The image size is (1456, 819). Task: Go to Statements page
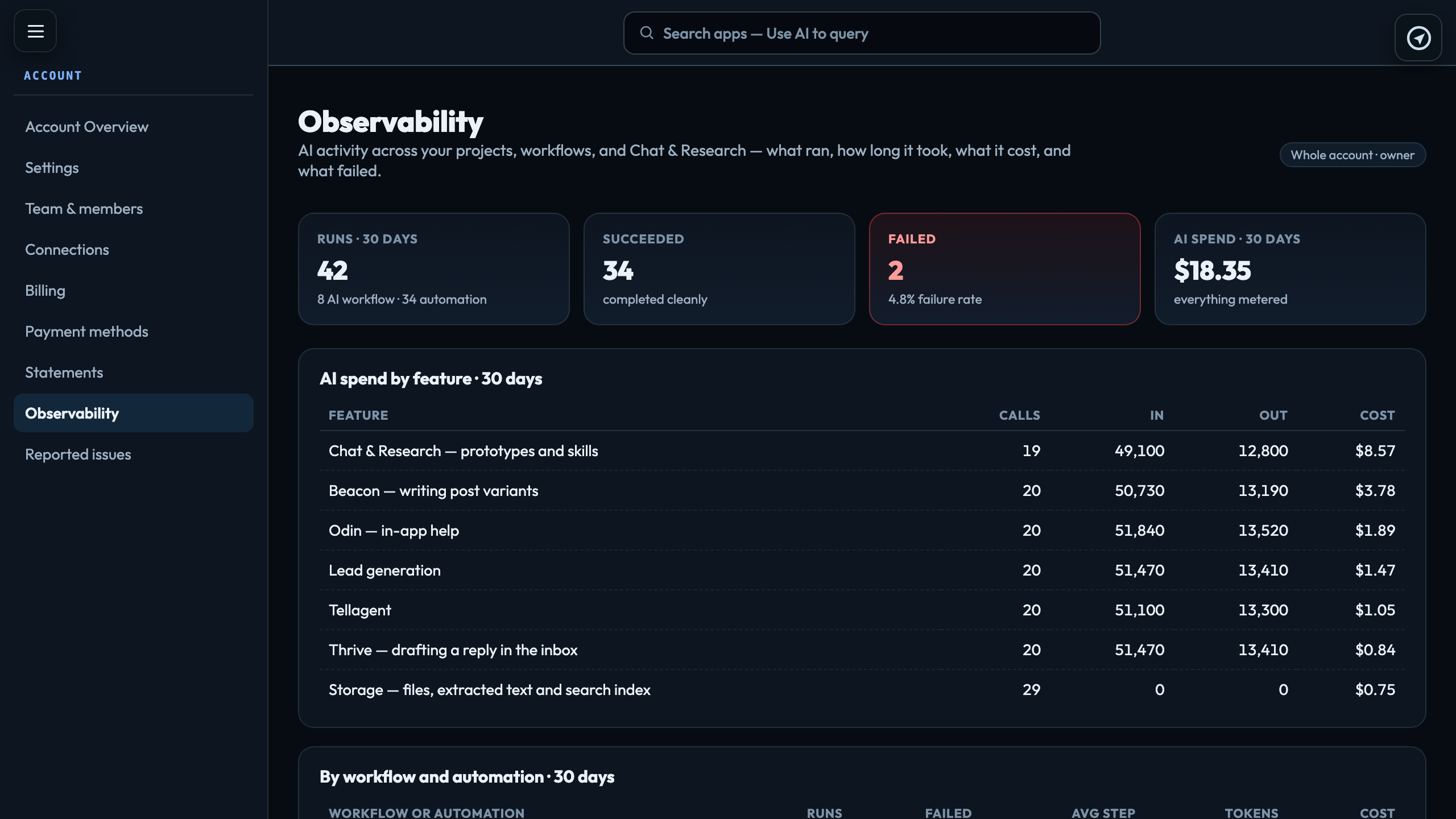[134, 372]
